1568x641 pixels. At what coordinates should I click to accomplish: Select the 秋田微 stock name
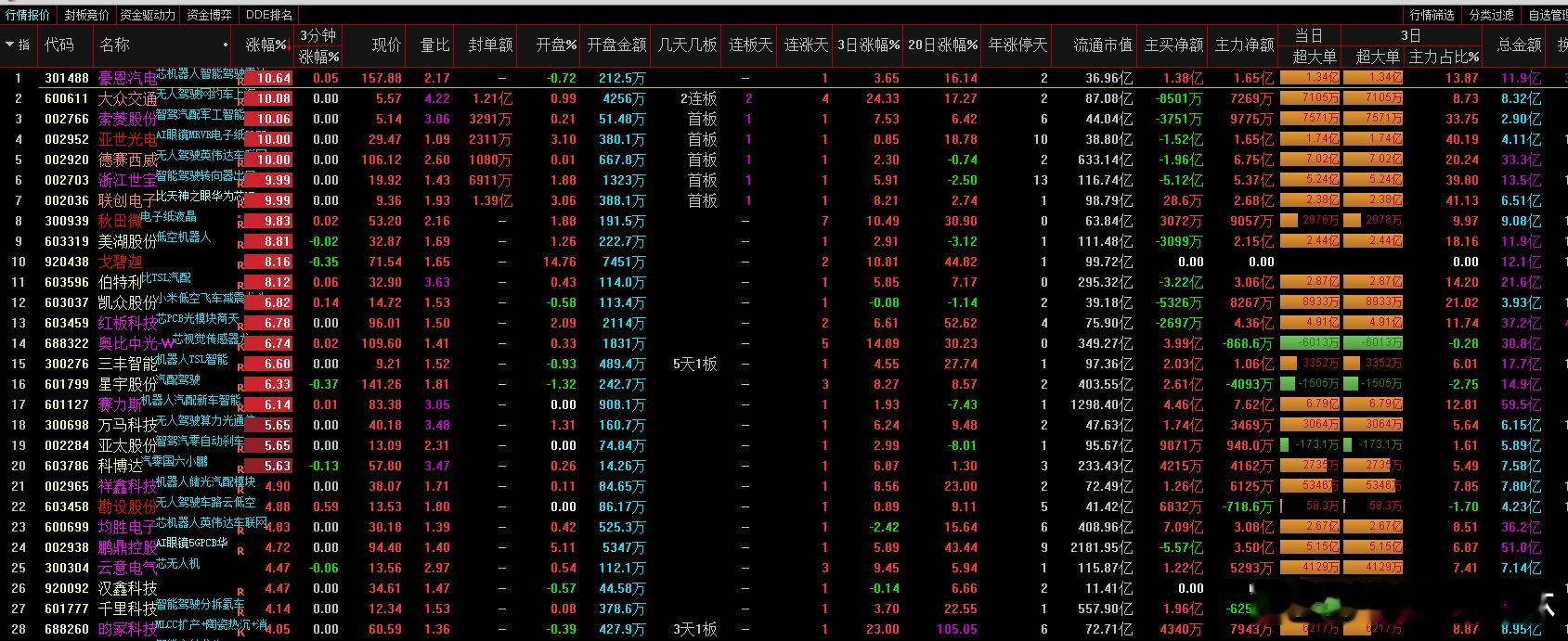[121, 221]
